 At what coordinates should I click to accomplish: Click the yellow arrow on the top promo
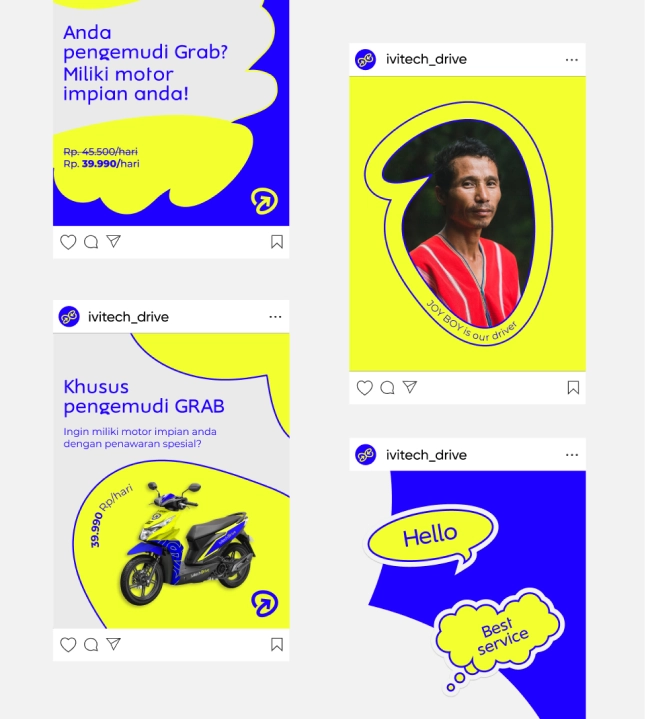coord(265,201)
